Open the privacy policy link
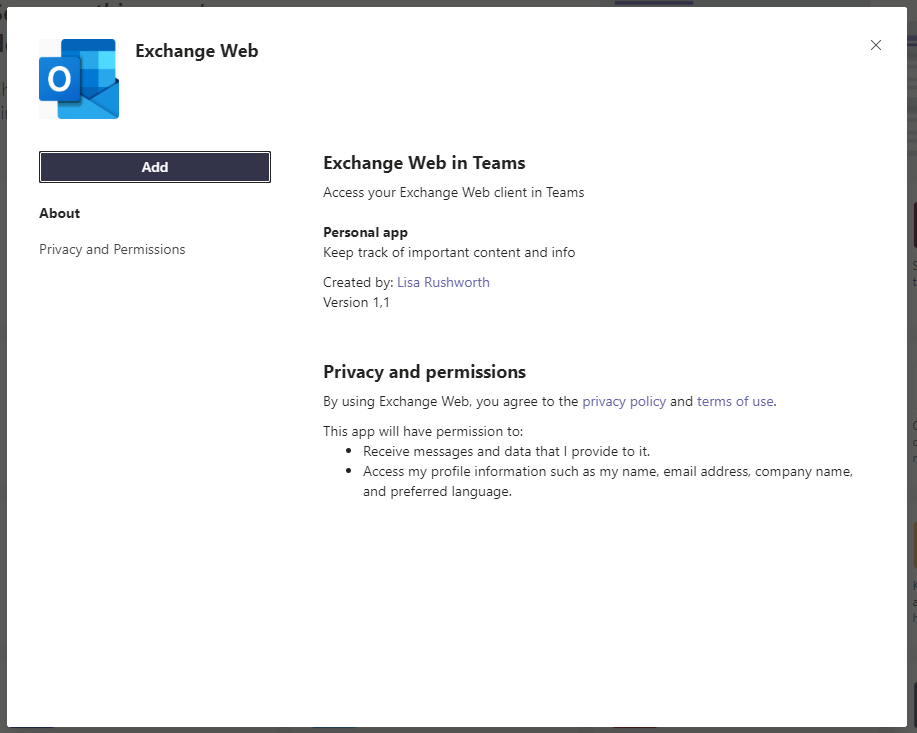Image resolution: width=917 pixels, height=733 pixels. pos(624,401)
